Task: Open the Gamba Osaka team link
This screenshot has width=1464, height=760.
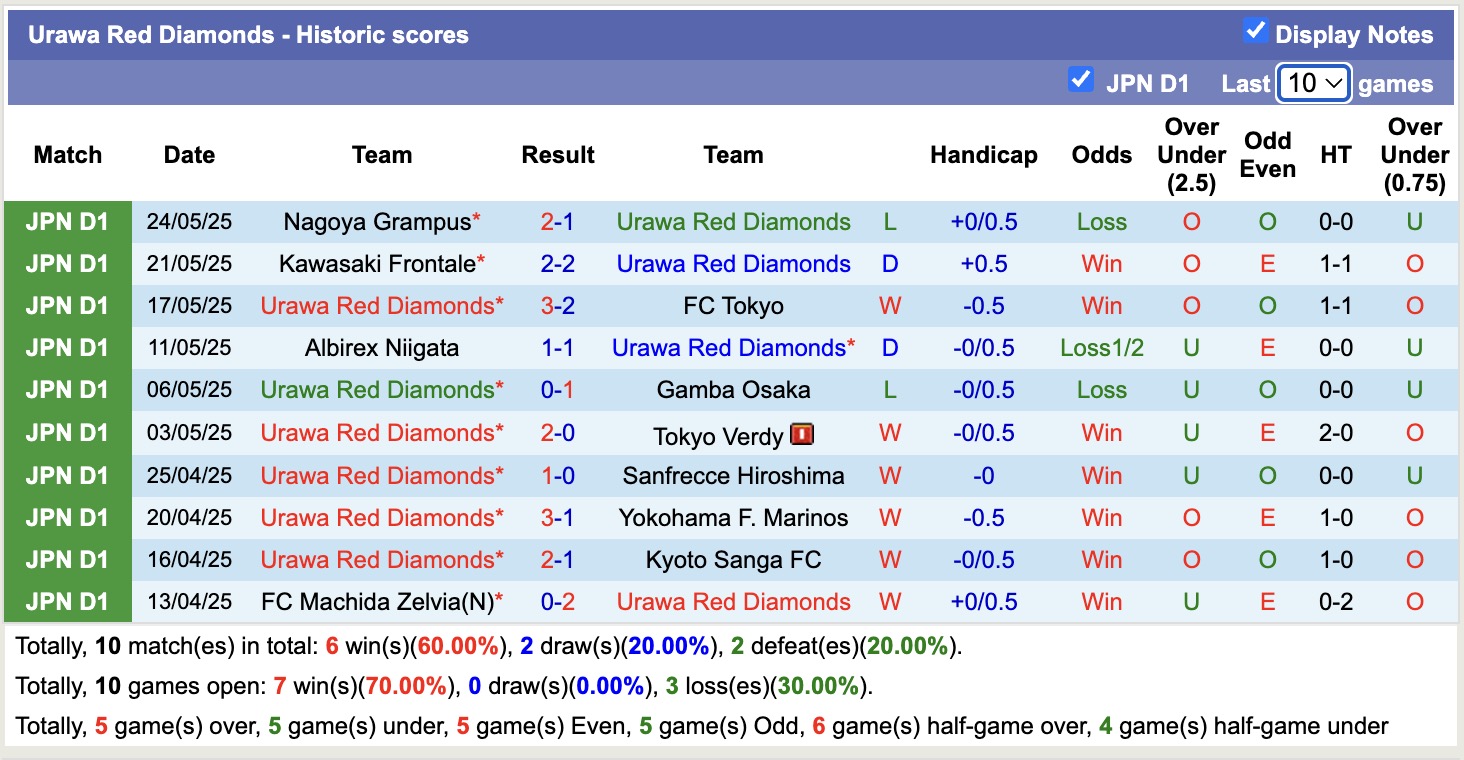Action: [733, 390]
